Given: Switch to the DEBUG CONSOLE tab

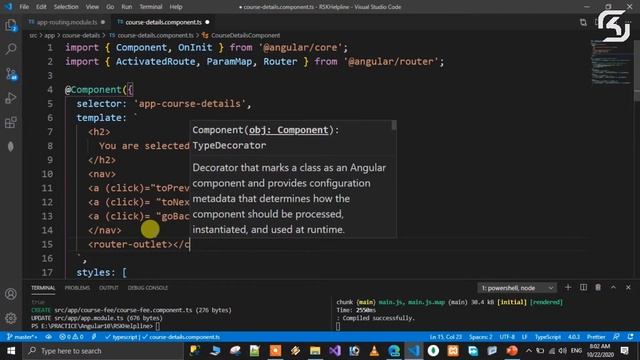Looking at the screenshot, I should [x=148, y=288].
